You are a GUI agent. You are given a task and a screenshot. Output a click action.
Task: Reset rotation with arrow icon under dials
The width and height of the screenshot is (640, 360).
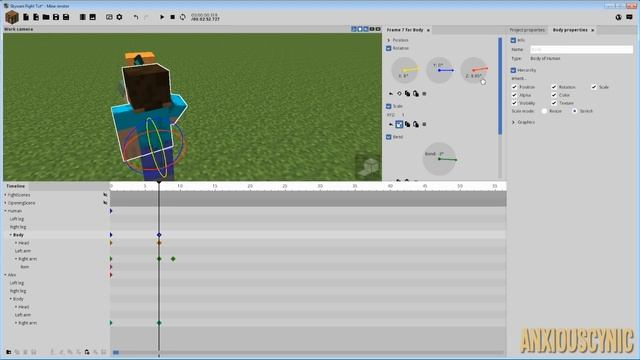point(391,94)
